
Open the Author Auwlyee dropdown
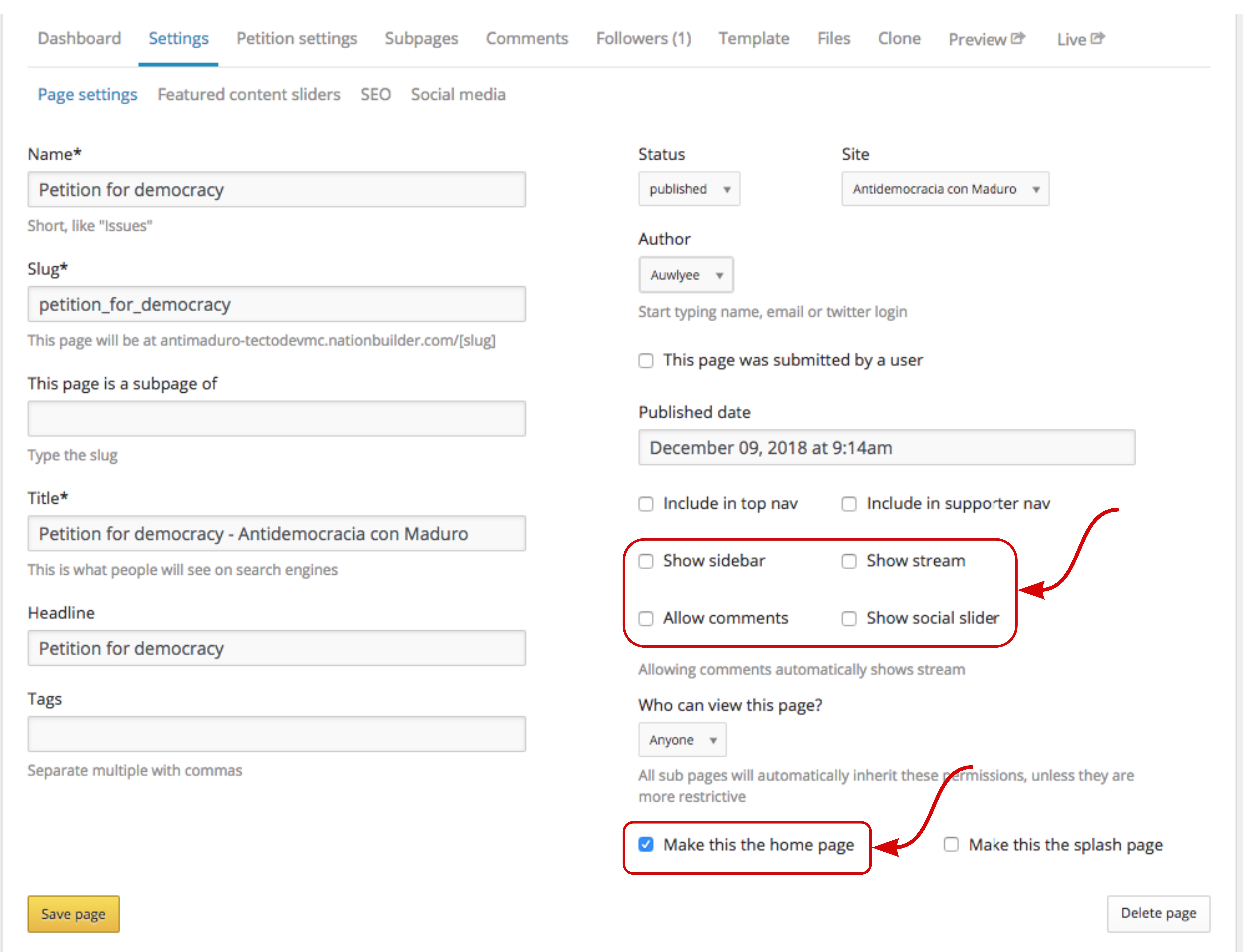(x=686, y=275)
